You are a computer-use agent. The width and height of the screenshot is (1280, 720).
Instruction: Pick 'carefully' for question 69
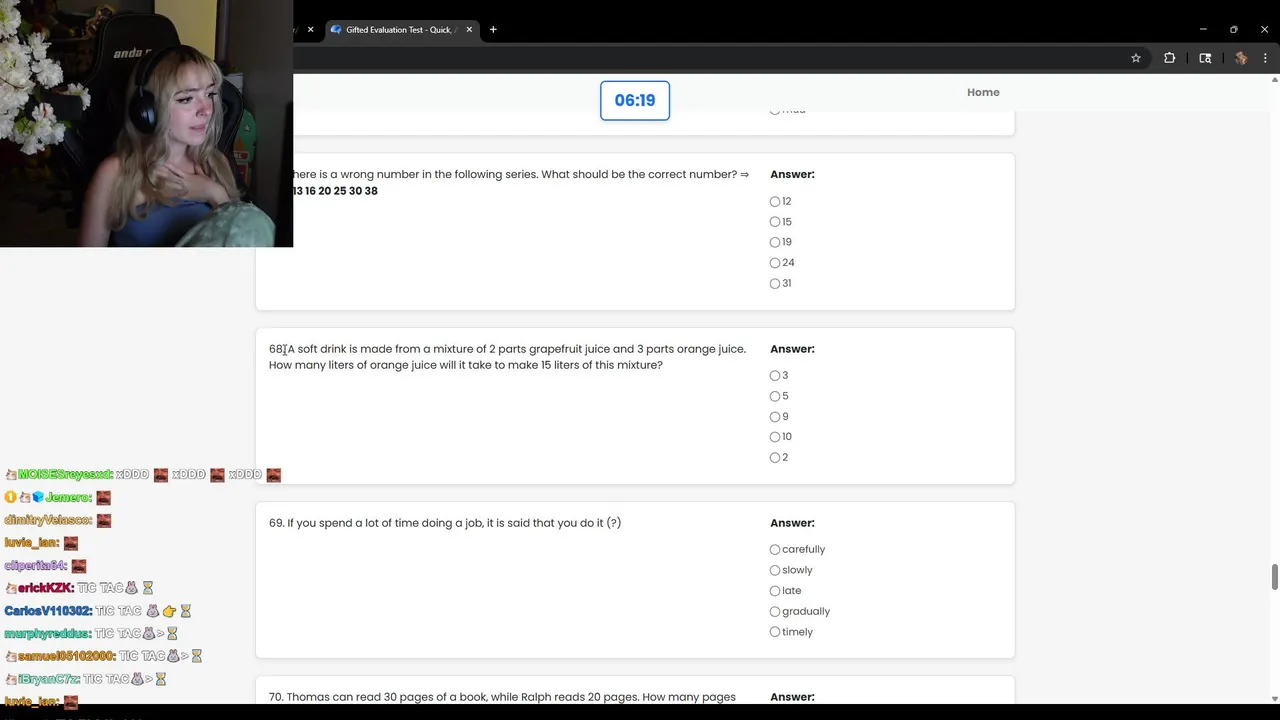(x=775, y=549)
